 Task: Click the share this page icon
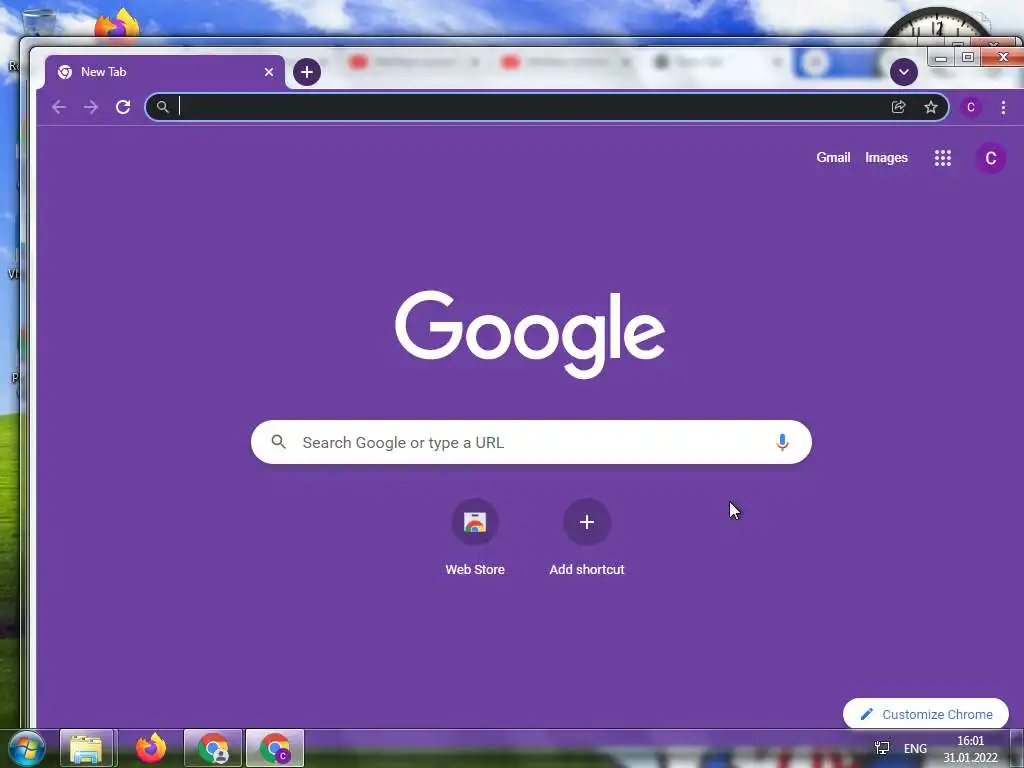tap(899, 107)
